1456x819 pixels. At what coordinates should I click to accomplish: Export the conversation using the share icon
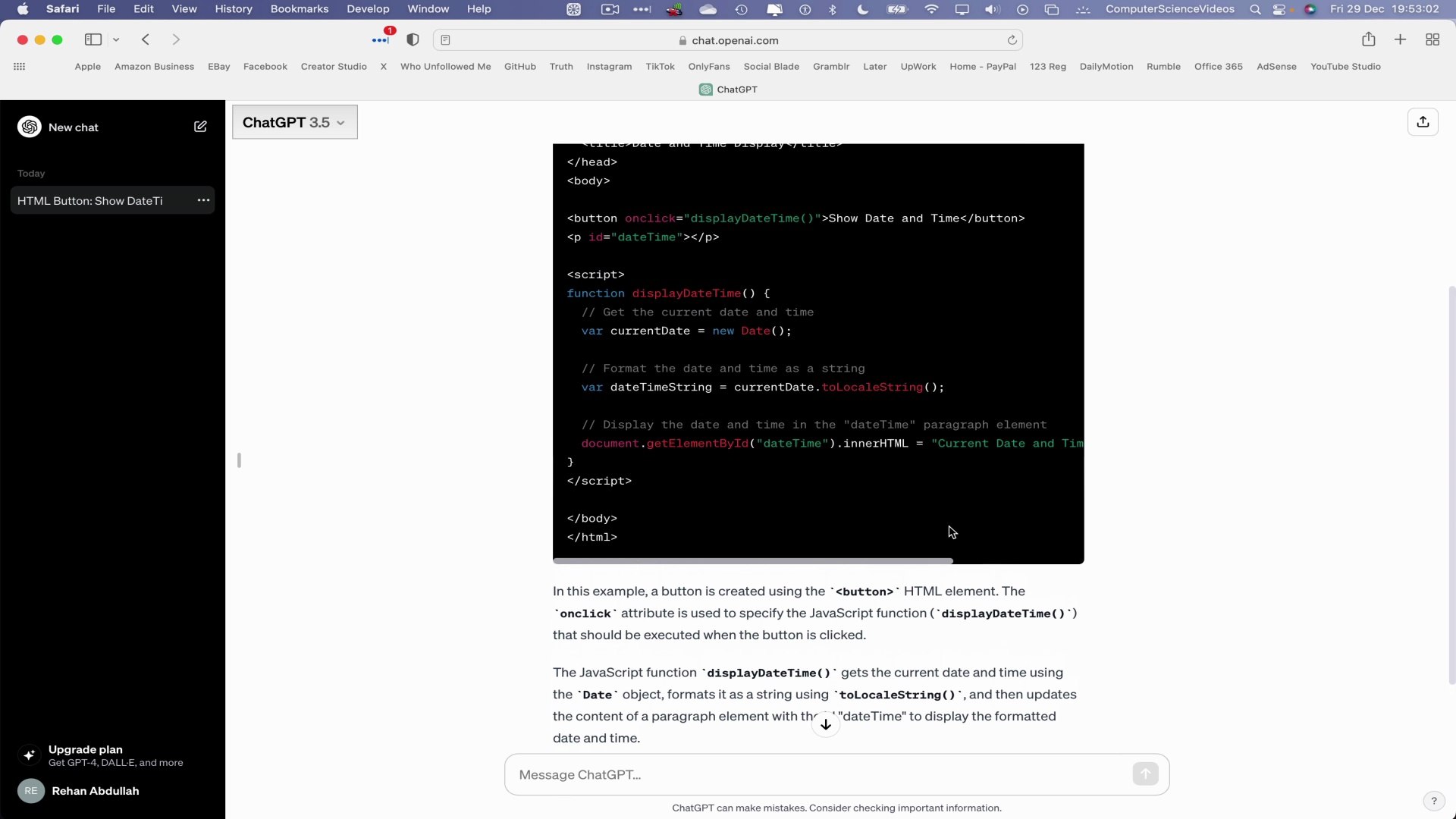[1423, 121]
